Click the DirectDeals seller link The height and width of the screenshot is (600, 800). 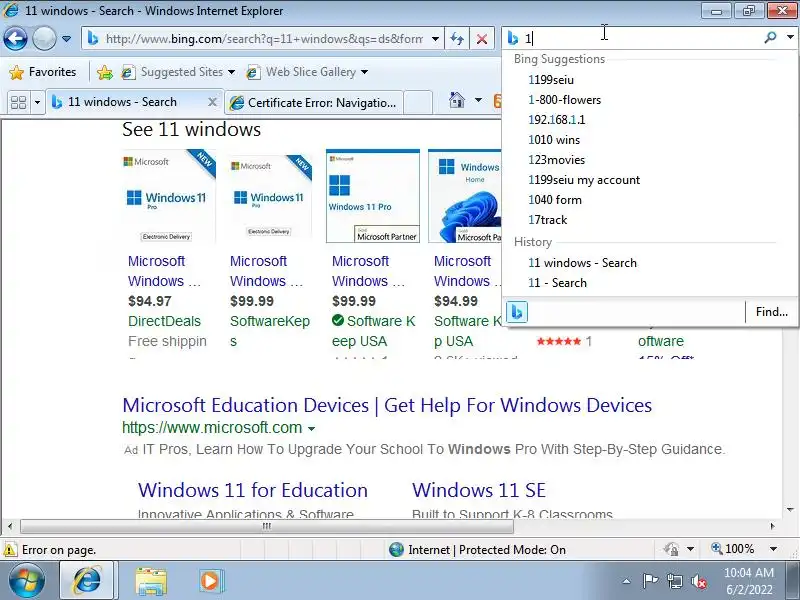click(164, 321)
